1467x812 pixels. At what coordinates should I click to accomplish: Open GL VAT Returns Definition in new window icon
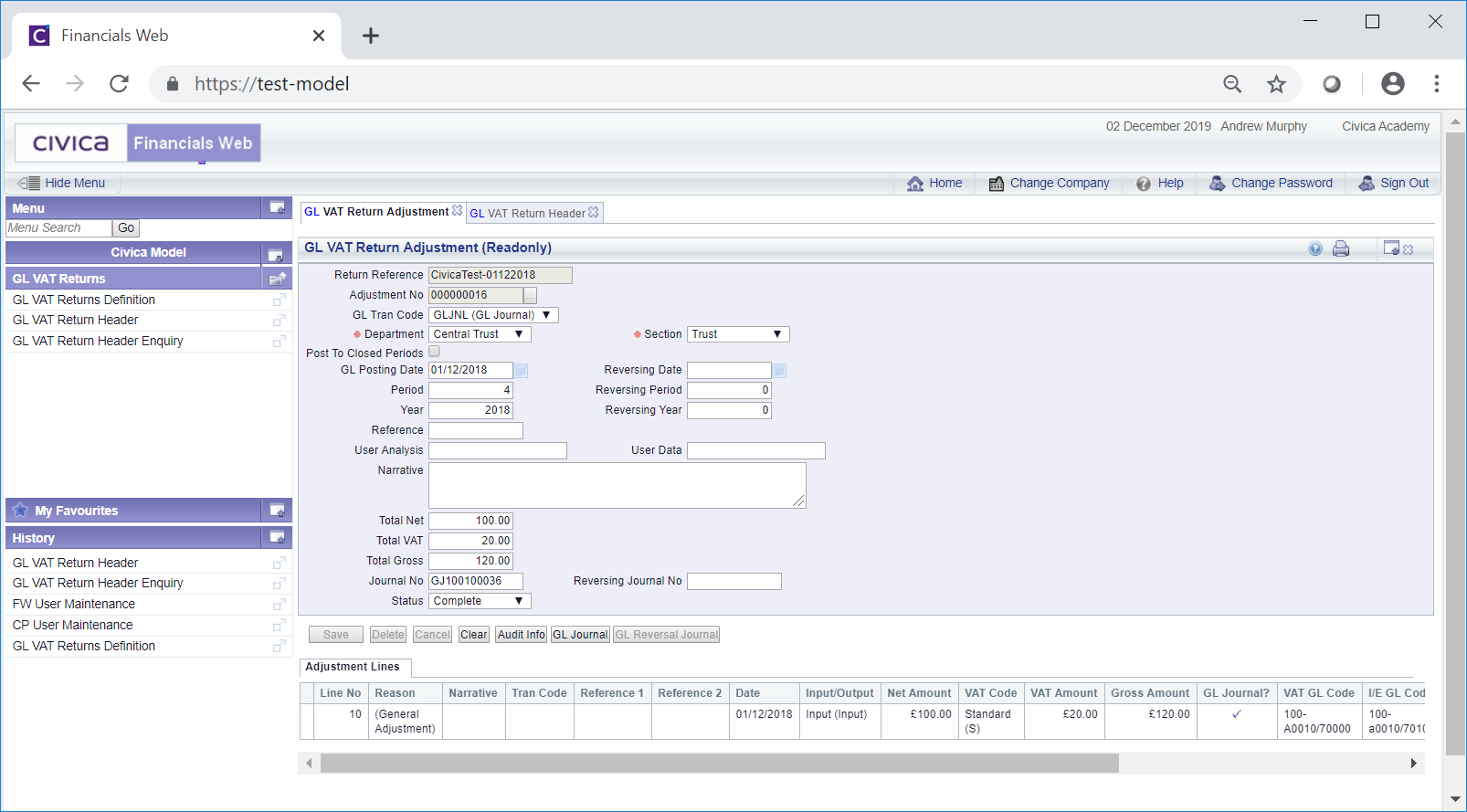280,300
